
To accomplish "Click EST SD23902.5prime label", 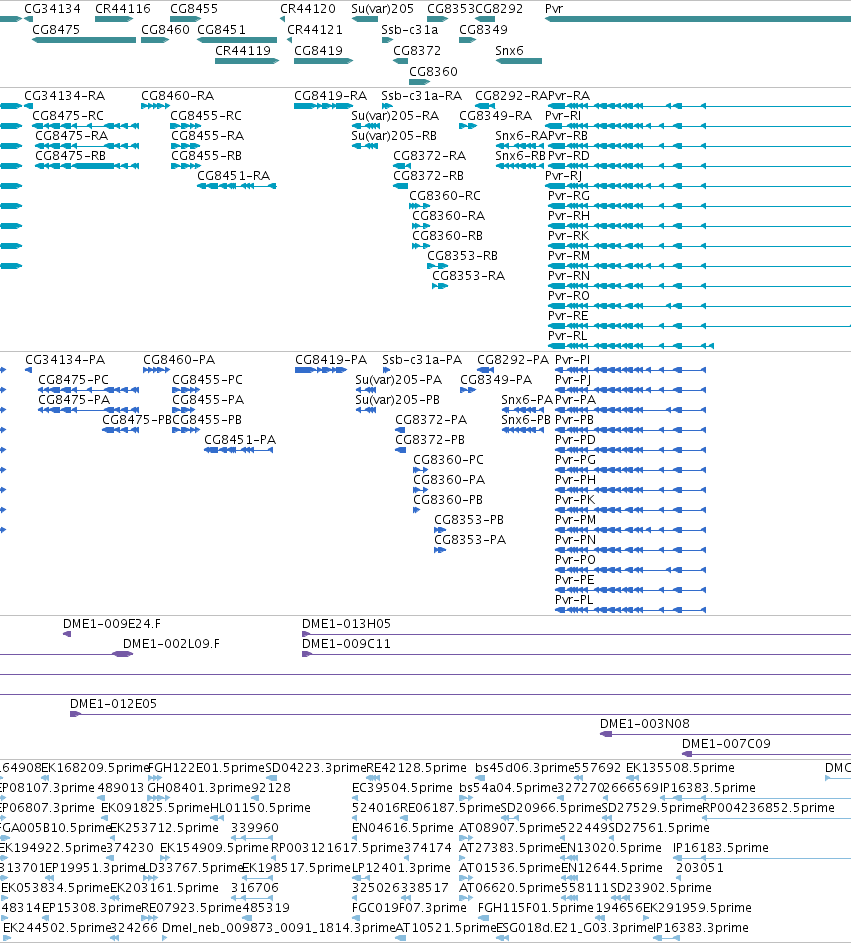I will [660, 888].
